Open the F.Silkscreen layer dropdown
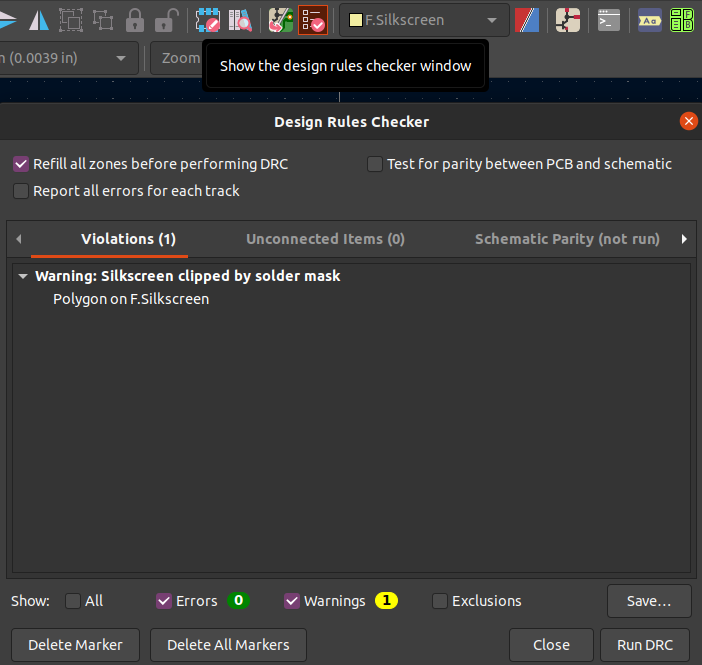This screenshot has width=702, height=665. [x=424, y=20]
